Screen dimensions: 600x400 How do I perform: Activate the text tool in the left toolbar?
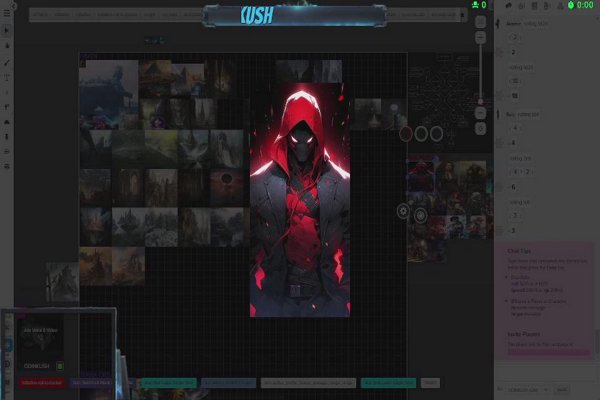tap(7, 78)
